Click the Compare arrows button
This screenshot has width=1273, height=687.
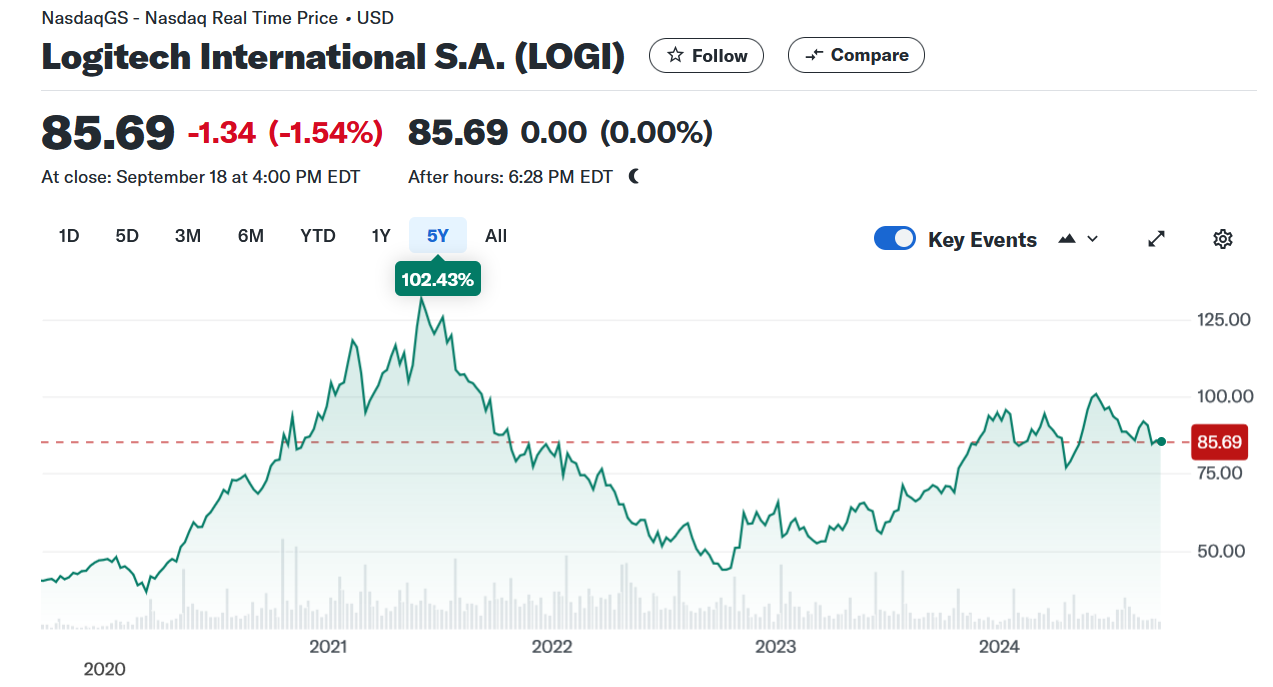click(856, 56)
